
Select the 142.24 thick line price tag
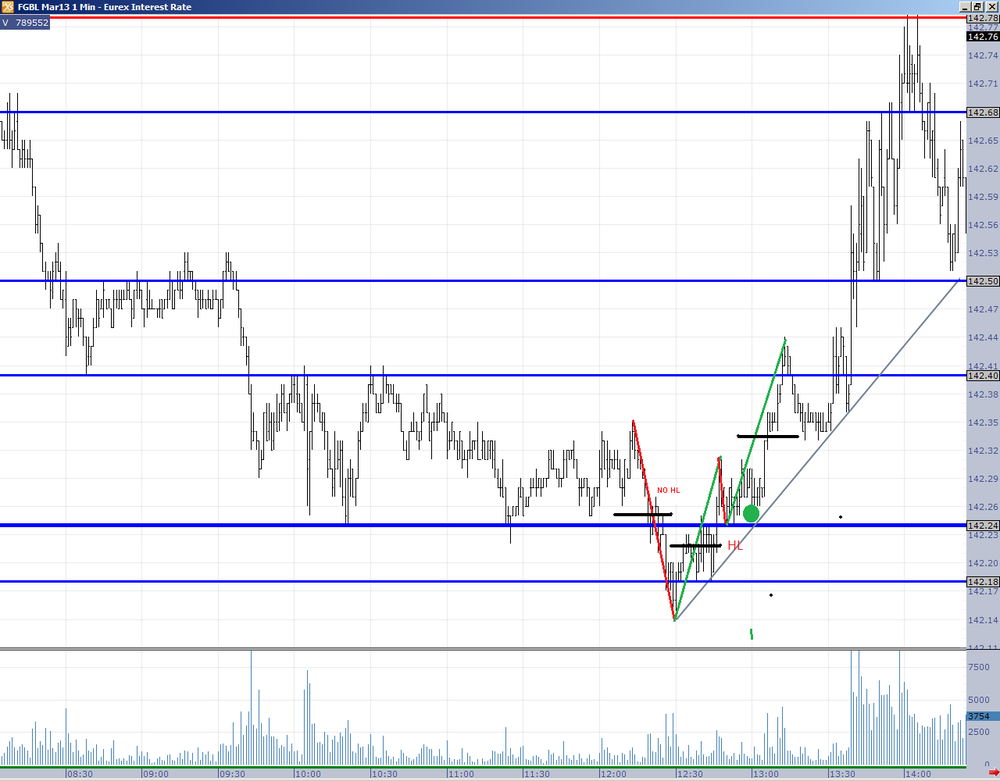983,525
